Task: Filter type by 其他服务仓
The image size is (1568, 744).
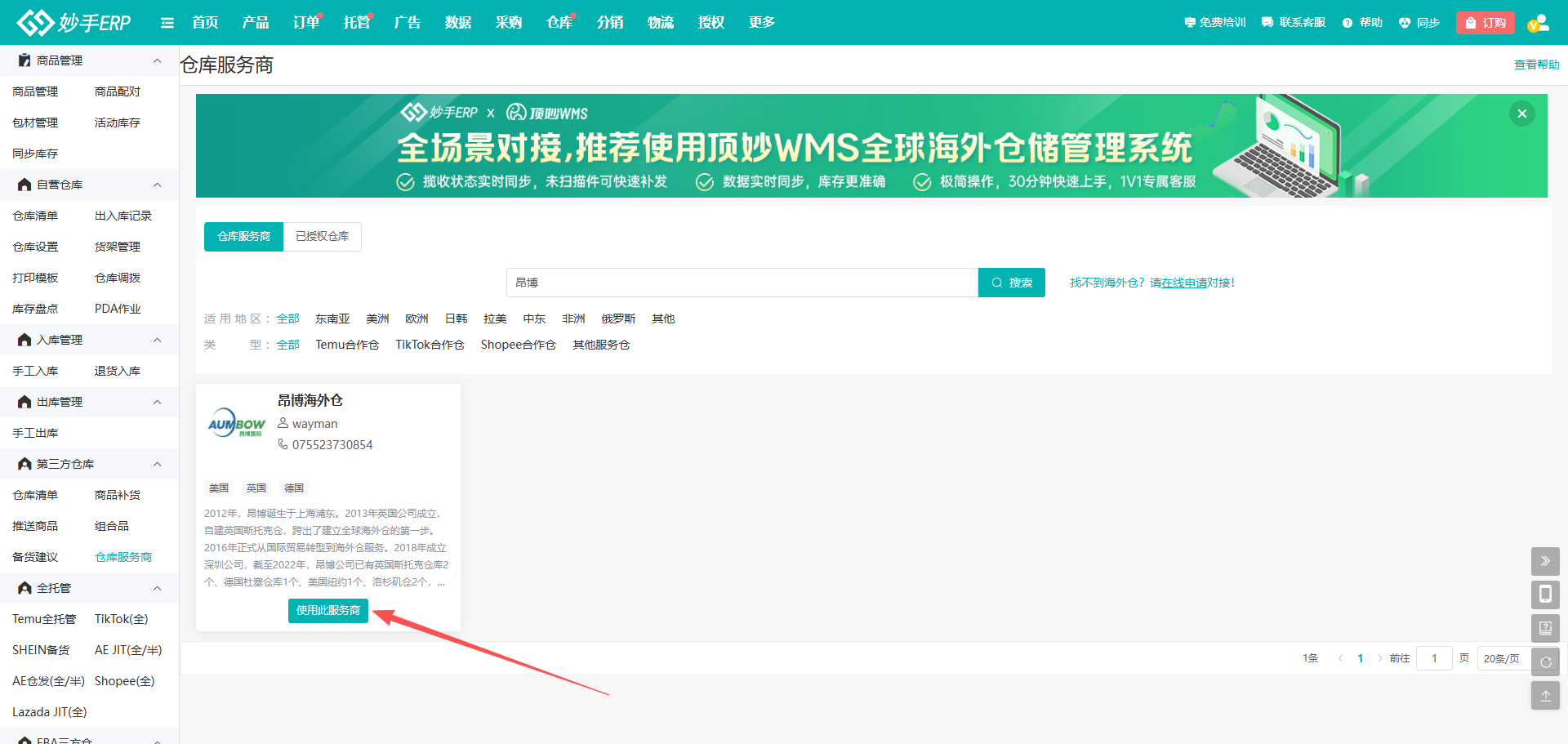Action: 601,345
